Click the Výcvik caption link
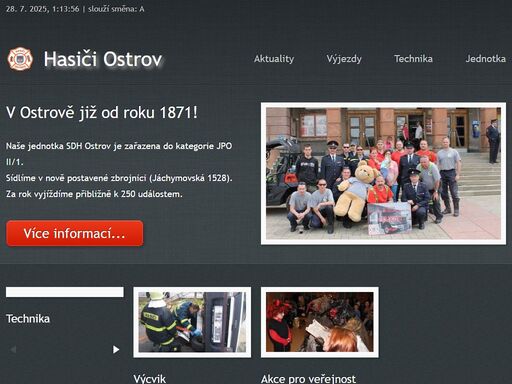This screenshot has height=384, width=512. 150,379
